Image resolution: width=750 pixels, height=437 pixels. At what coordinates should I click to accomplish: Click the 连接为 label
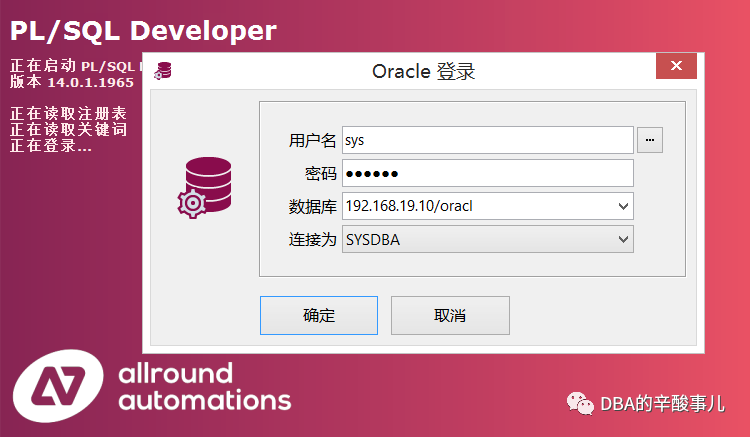(313, 240)
